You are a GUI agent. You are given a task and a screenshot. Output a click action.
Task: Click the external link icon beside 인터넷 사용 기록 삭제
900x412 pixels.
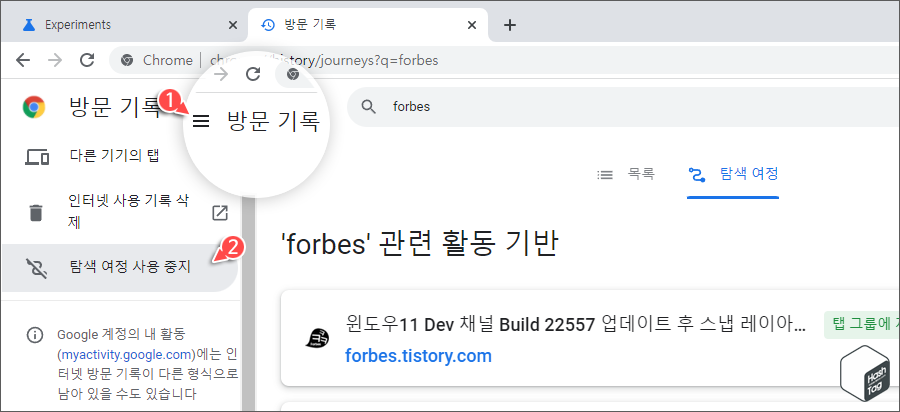tap(220, 213)
